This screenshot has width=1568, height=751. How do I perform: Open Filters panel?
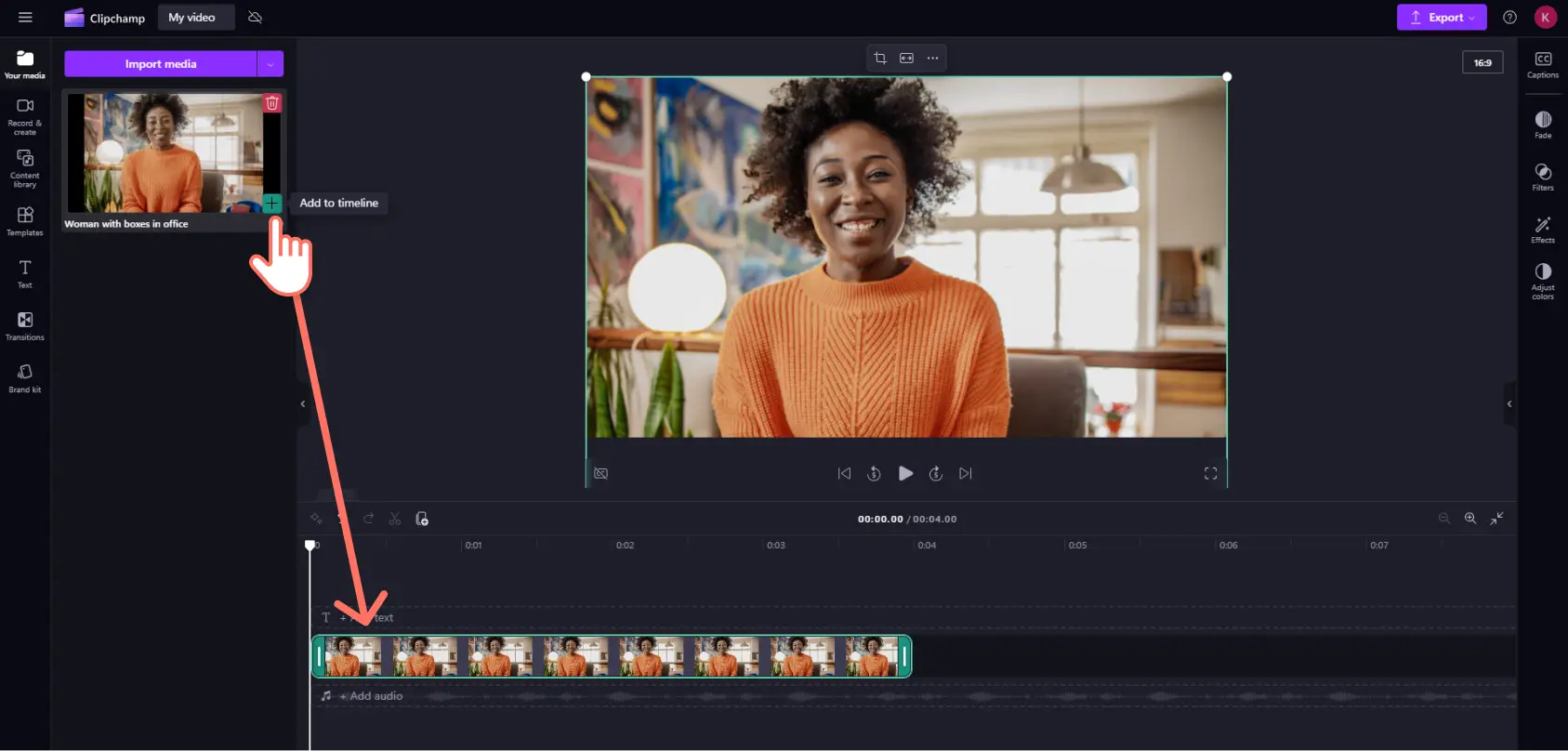coord(1543,177)
